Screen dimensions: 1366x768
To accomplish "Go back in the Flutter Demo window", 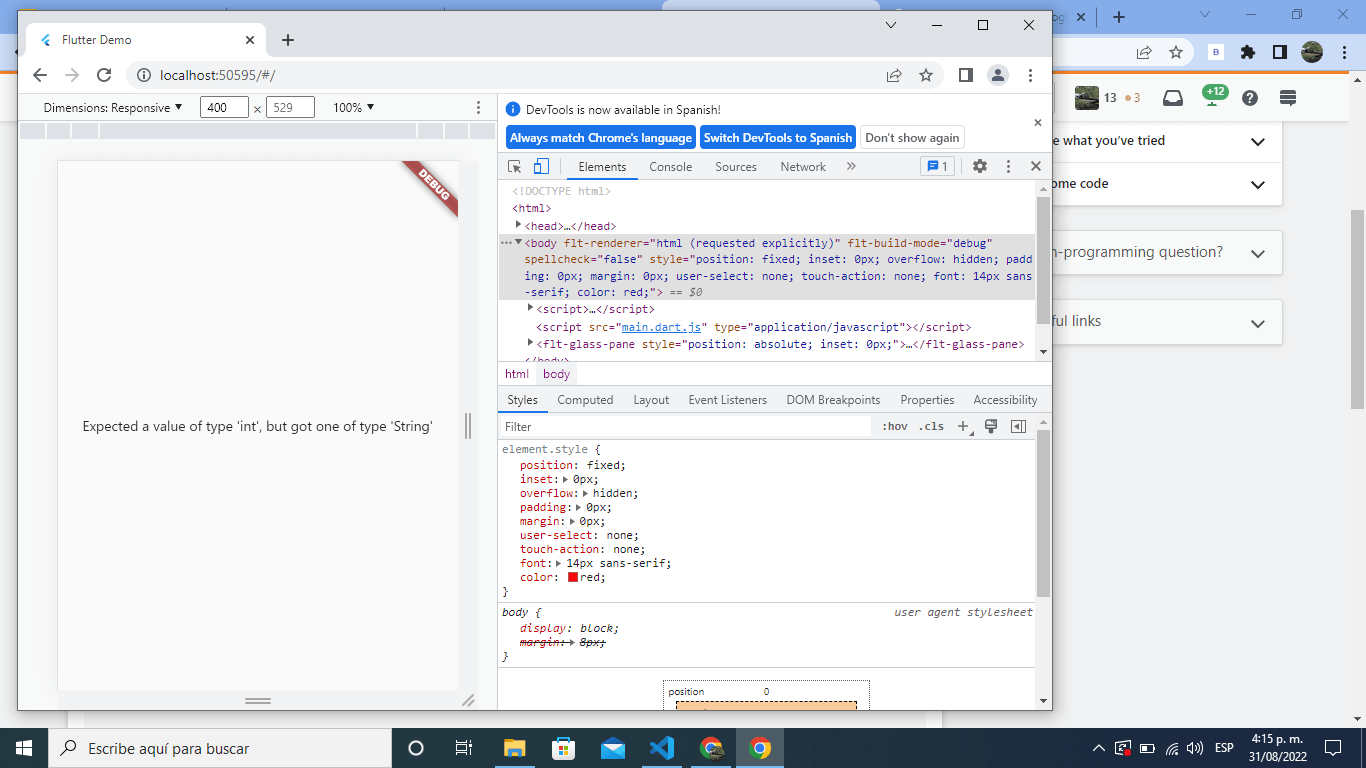I will 40,75.
